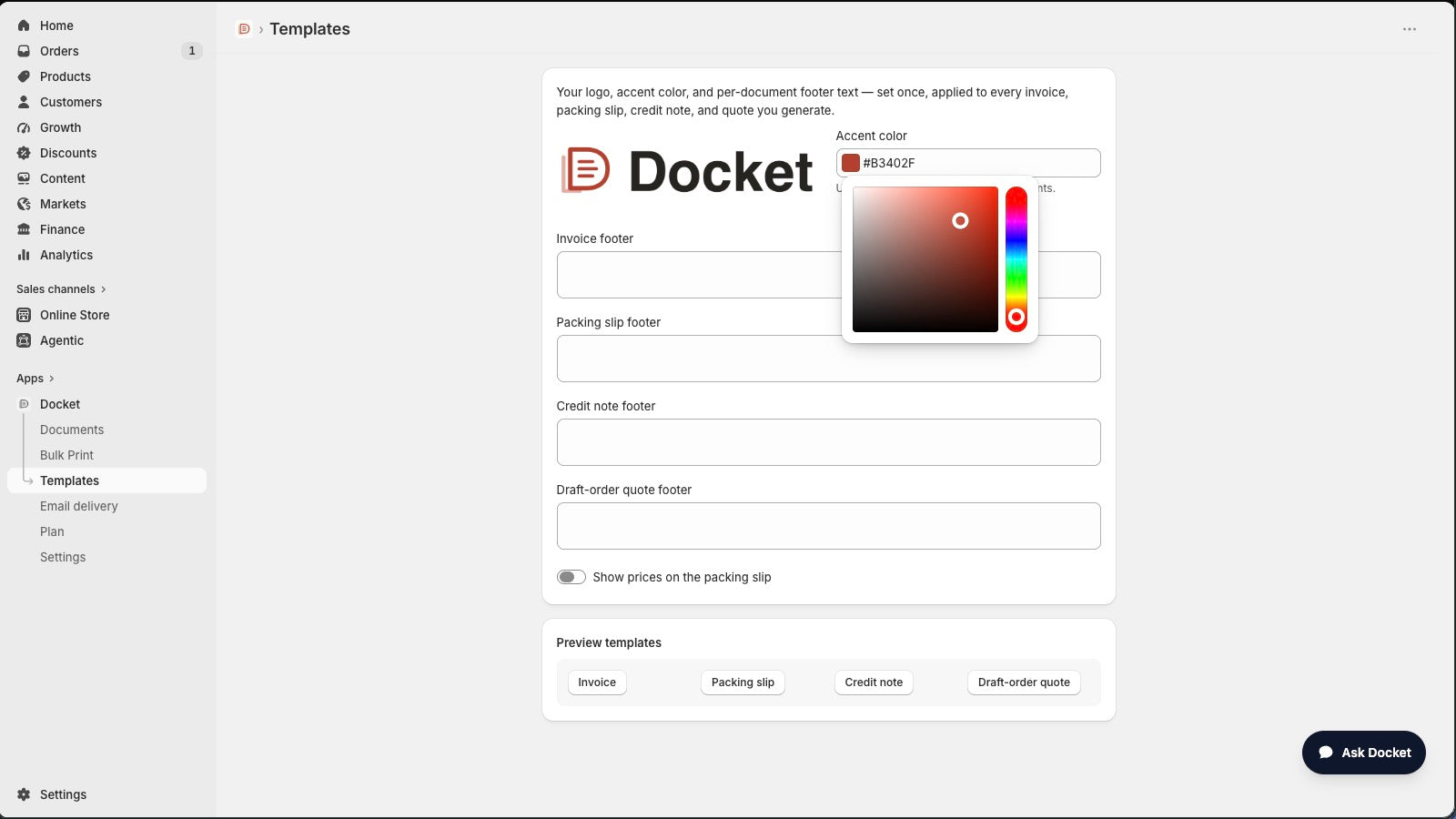Open the Plan page

[52, 531]
